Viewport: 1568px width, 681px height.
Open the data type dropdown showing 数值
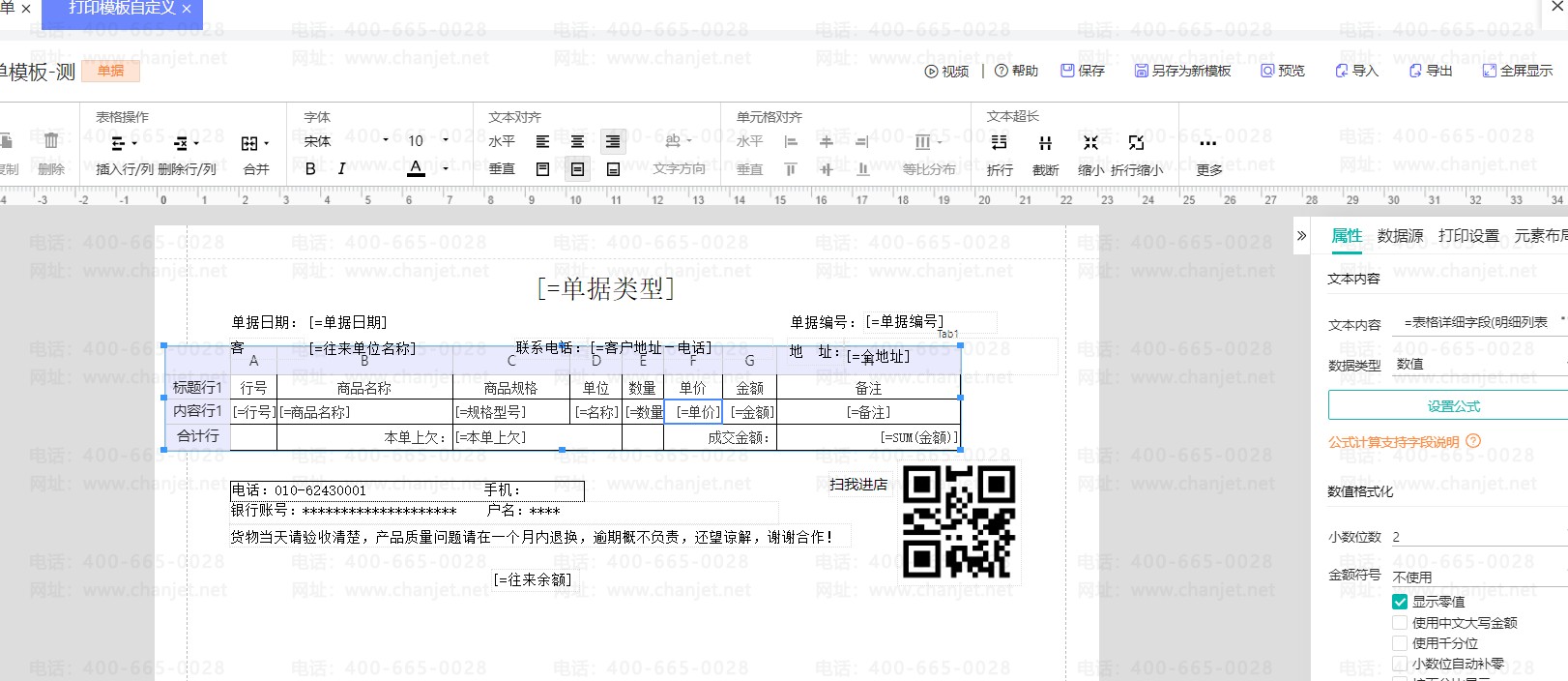click(x=1479, y=364)
